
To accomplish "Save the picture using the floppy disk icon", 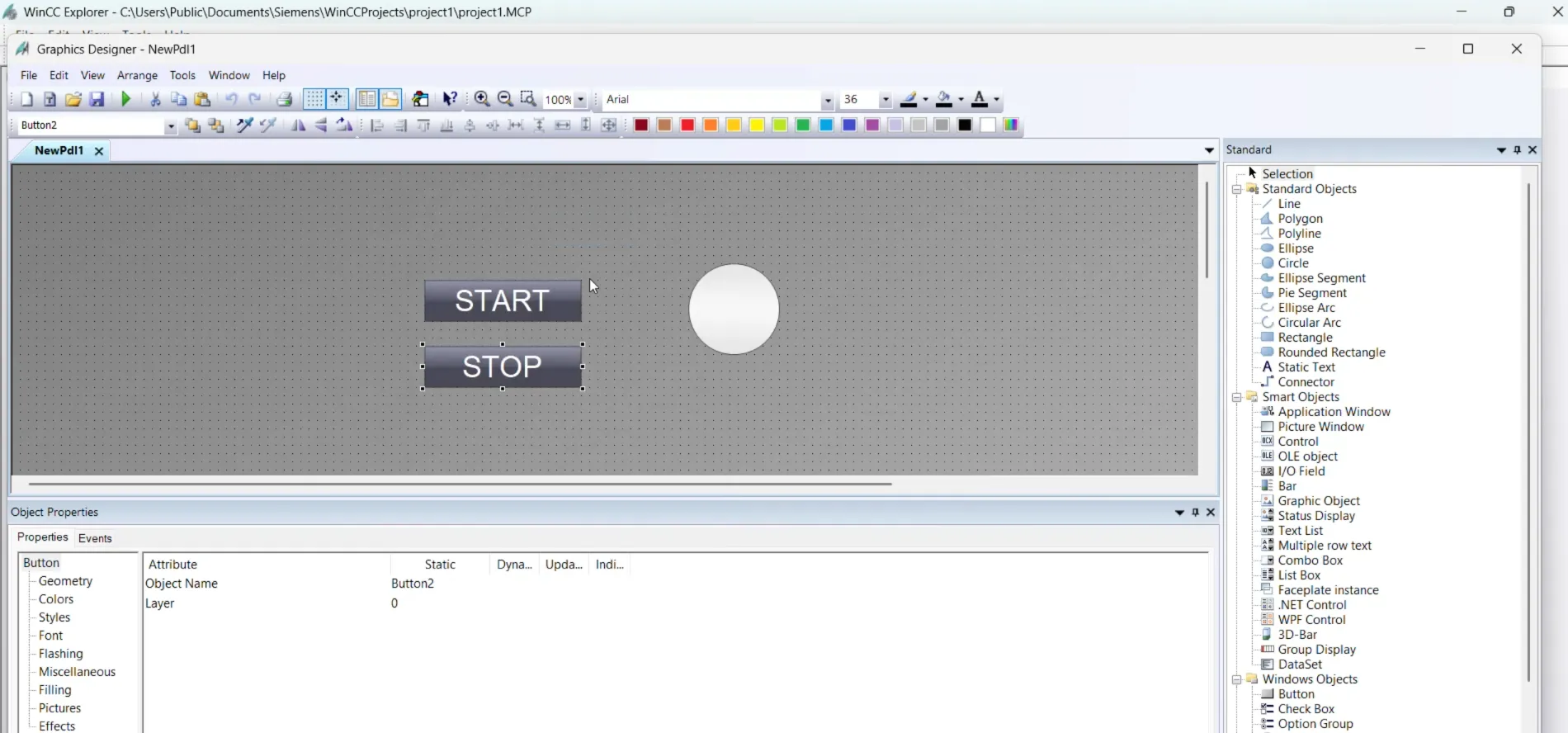I will click(x=97, y=99).
